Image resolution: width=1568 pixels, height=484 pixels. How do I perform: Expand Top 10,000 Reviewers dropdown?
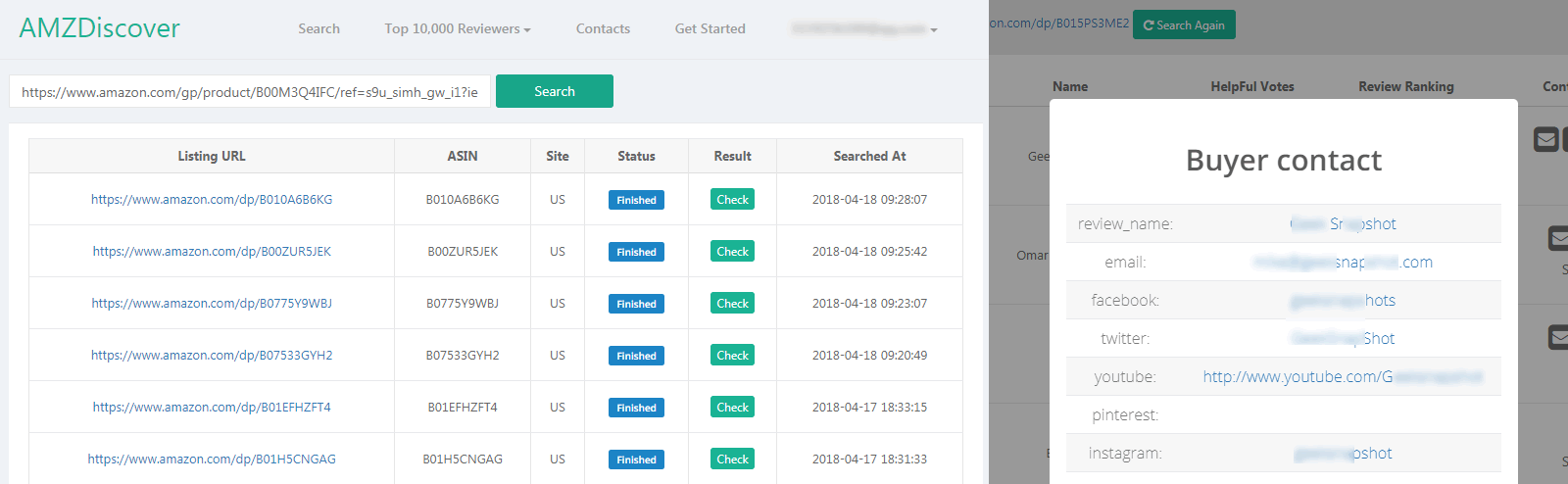point(458,28)
